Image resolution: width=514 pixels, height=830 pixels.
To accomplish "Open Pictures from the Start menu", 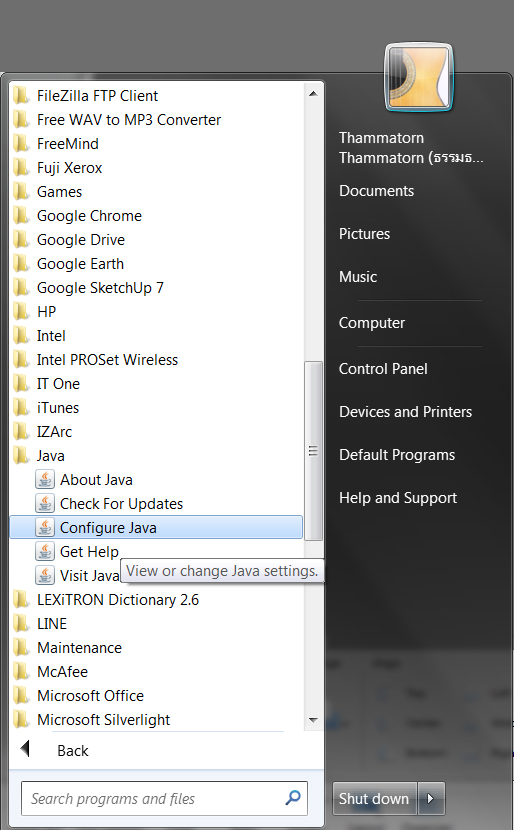I will (364, 234).
